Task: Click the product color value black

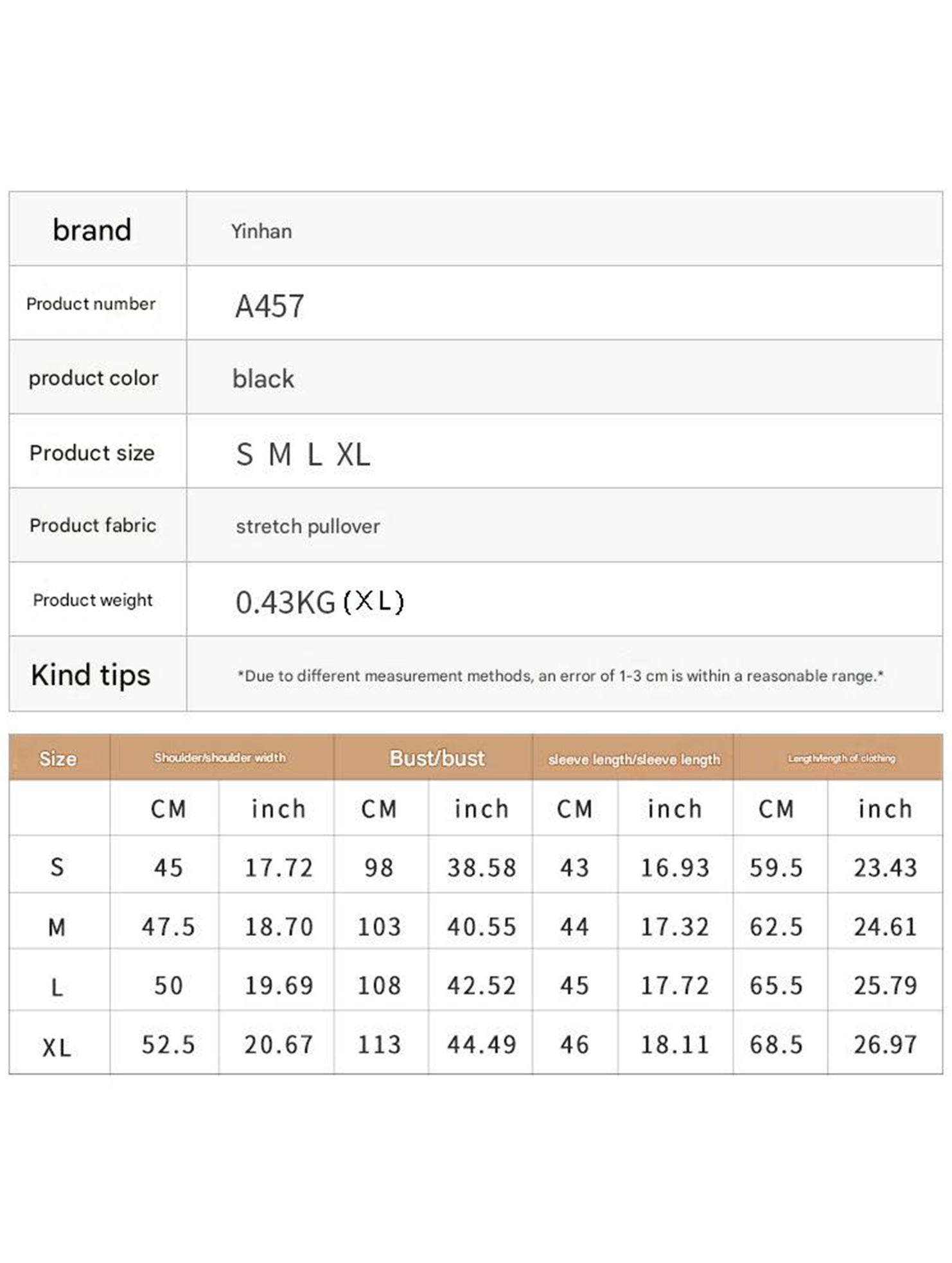Action: coord(263,379)
